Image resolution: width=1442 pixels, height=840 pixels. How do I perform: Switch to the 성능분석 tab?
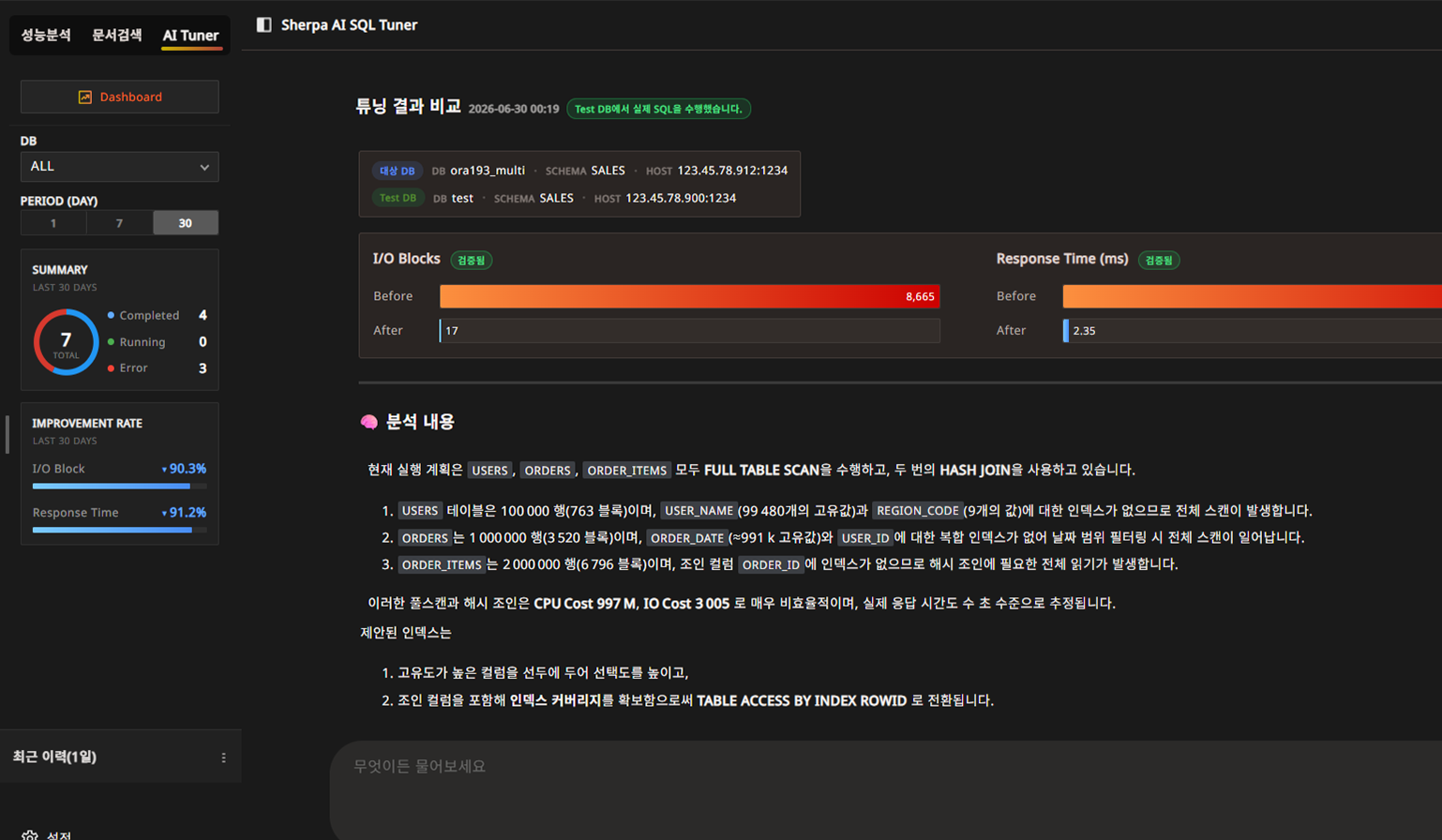(46, 35)
